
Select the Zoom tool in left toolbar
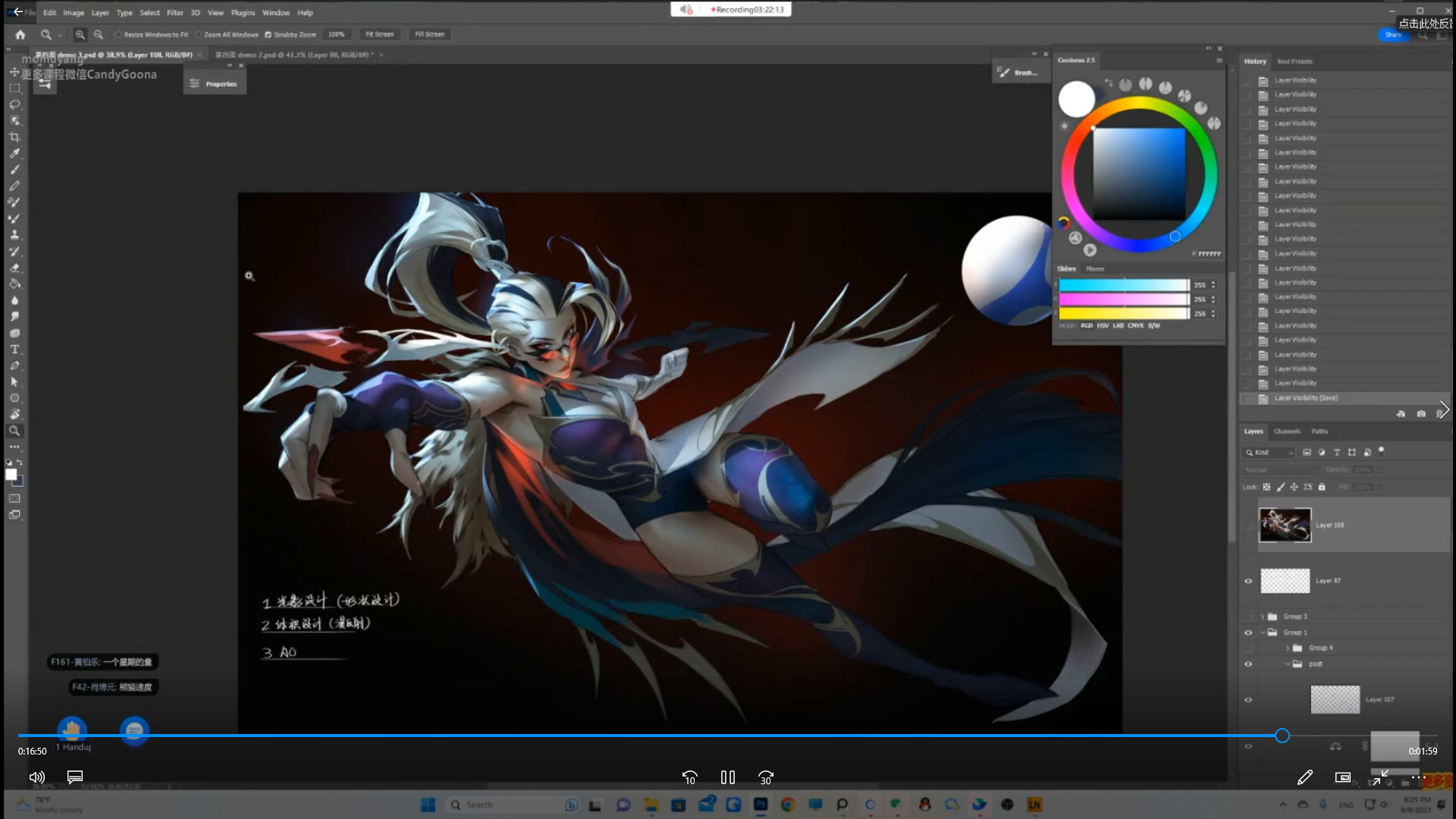(x=14, y=431)
